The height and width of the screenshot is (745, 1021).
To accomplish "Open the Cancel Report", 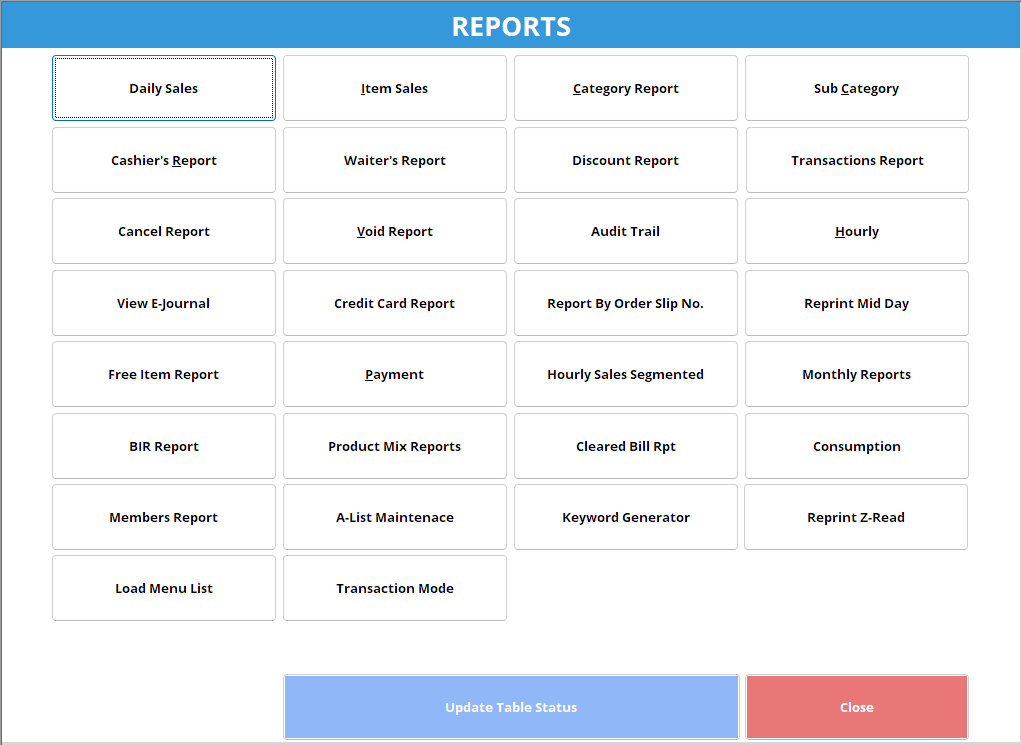I will click(x=163, y=231).
